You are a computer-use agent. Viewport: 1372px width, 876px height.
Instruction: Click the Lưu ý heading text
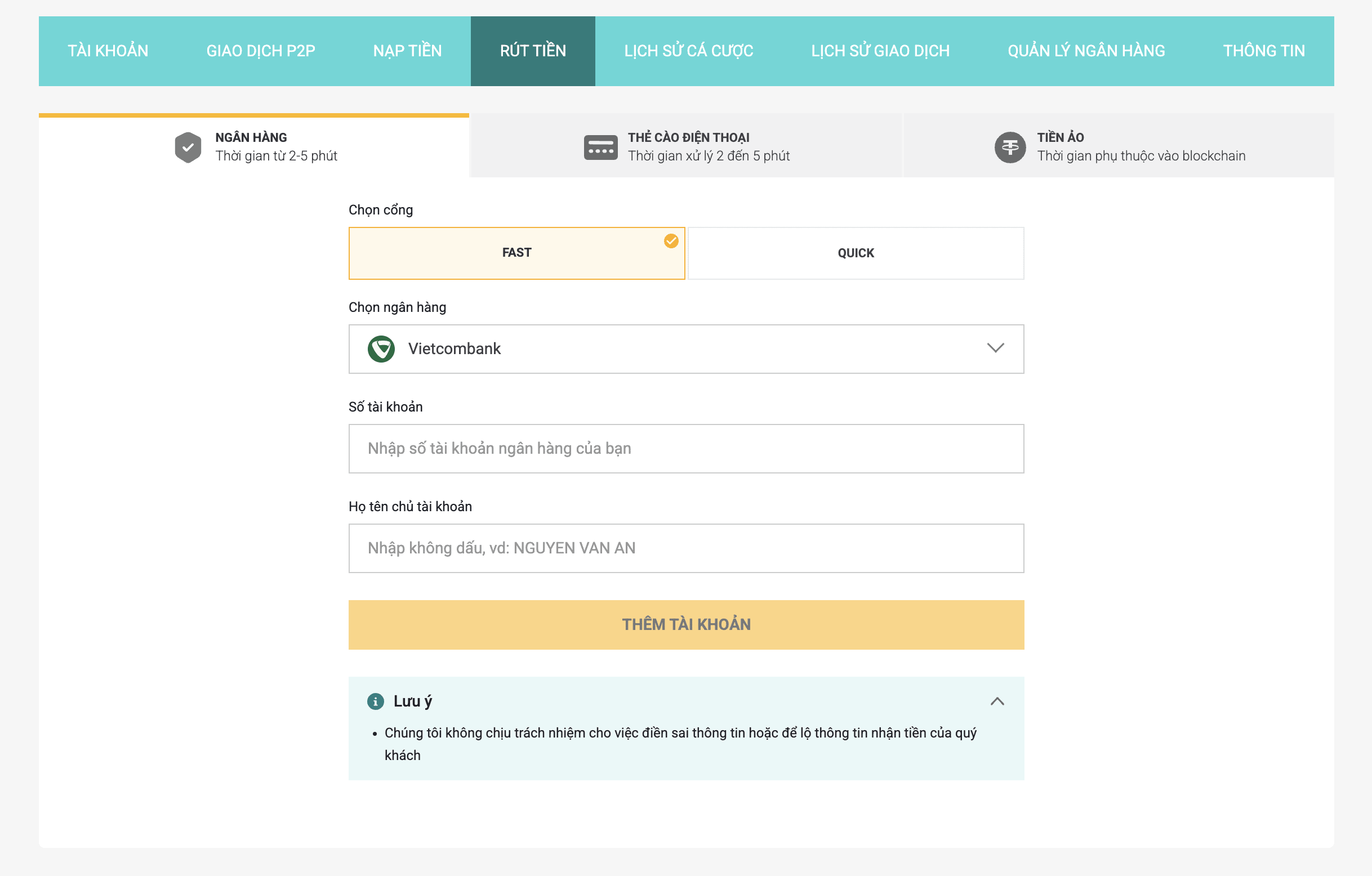tap(412, 701)
